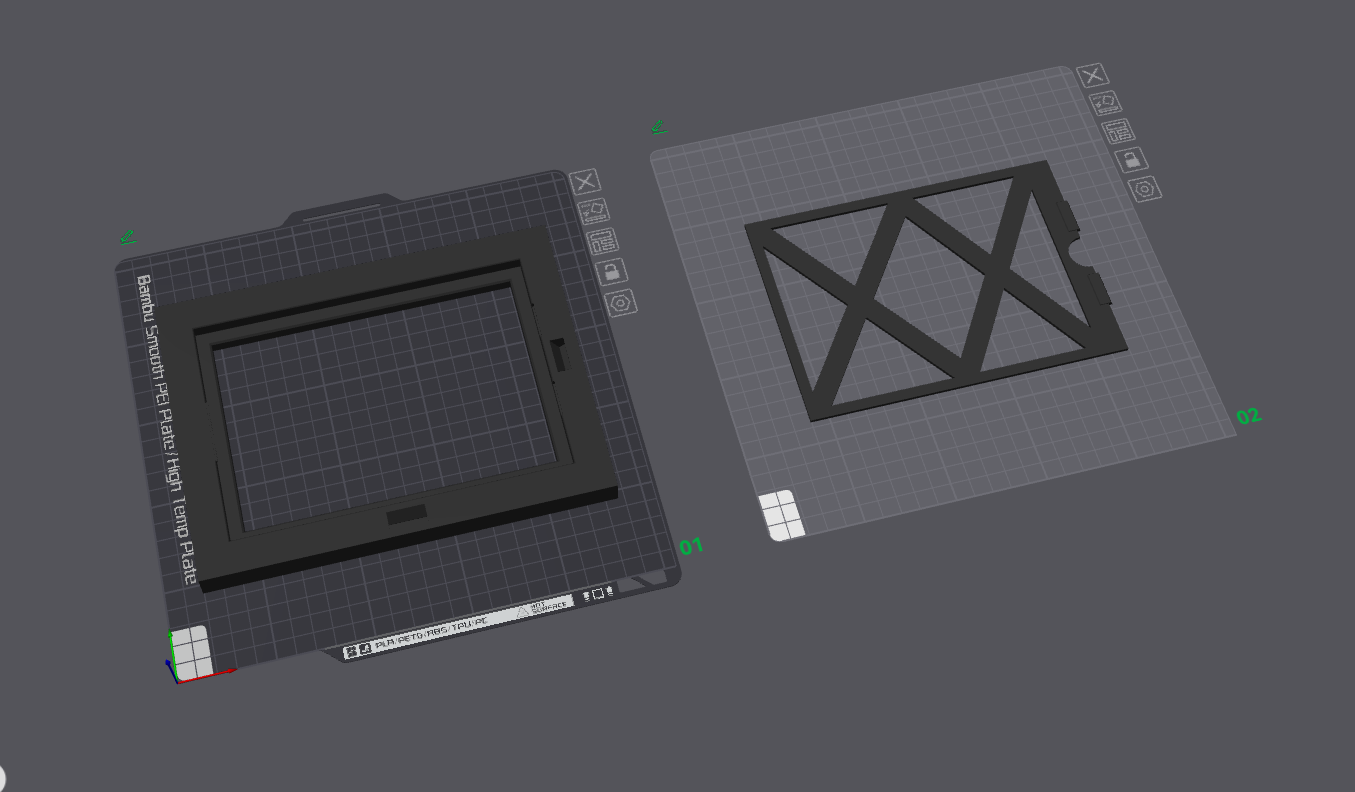Edit plate 01 name with green pencil
The height and width of the screenshot is (792, 1355).
point(128,237)
